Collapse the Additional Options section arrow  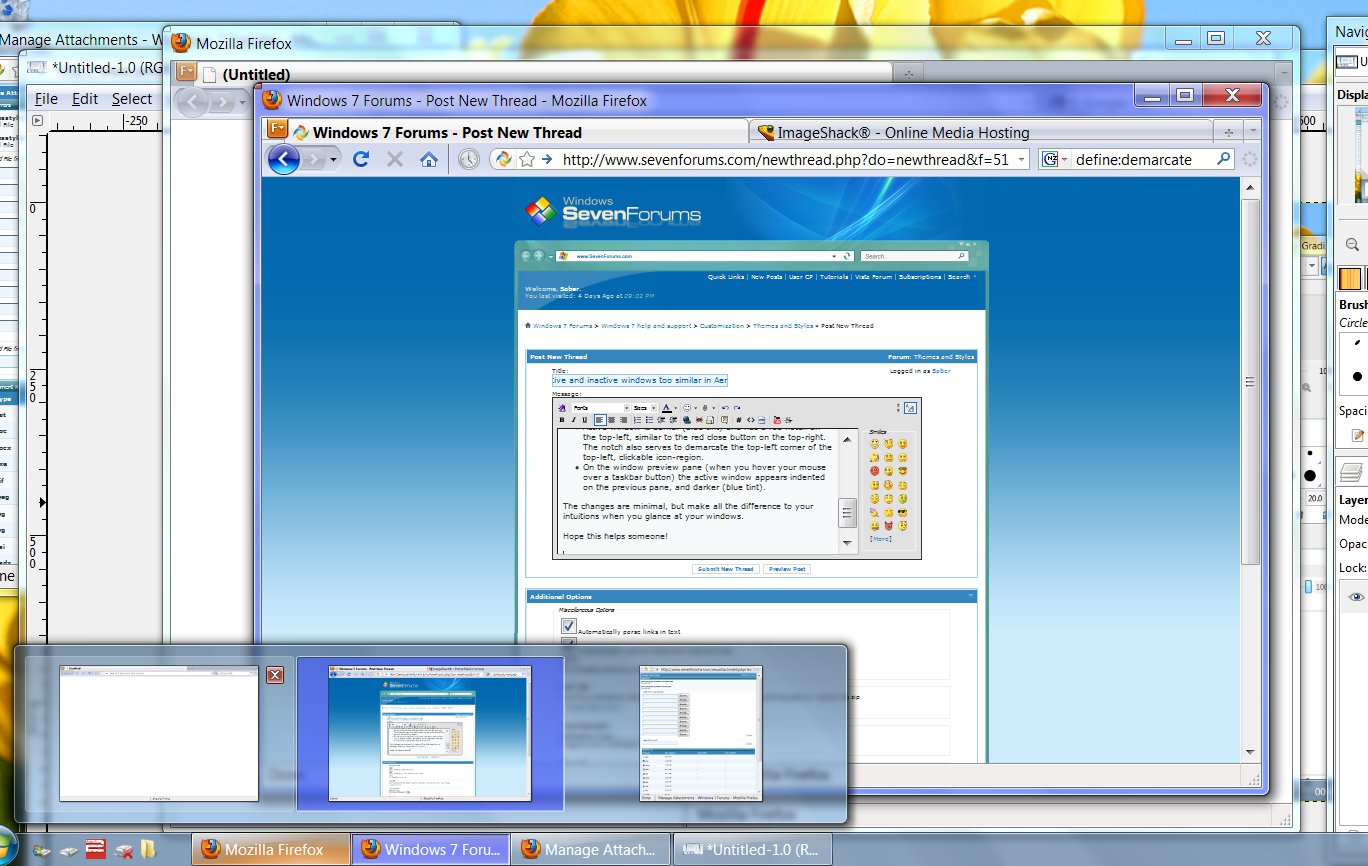tap(972, 595)
